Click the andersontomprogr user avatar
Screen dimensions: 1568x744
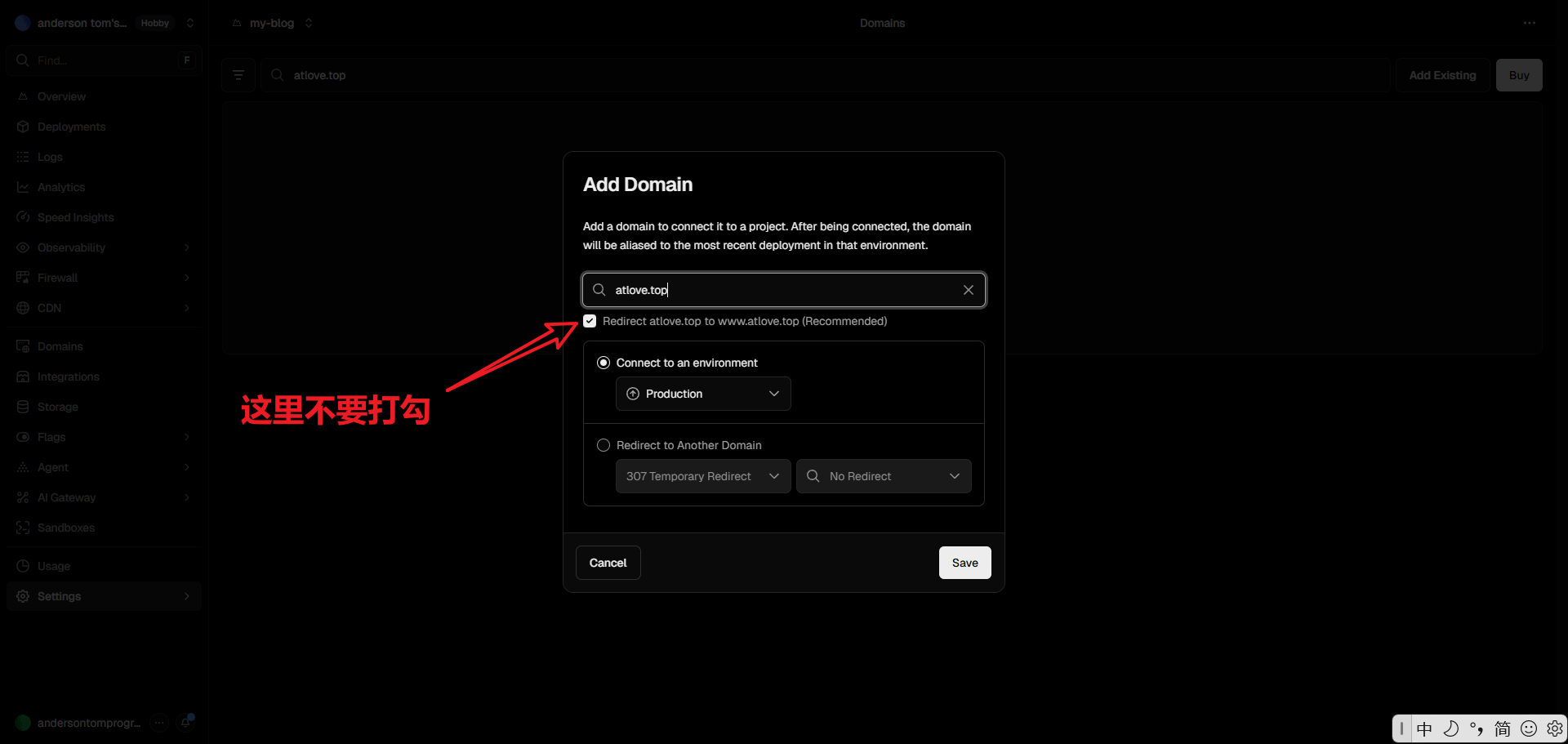click(23, 723)
